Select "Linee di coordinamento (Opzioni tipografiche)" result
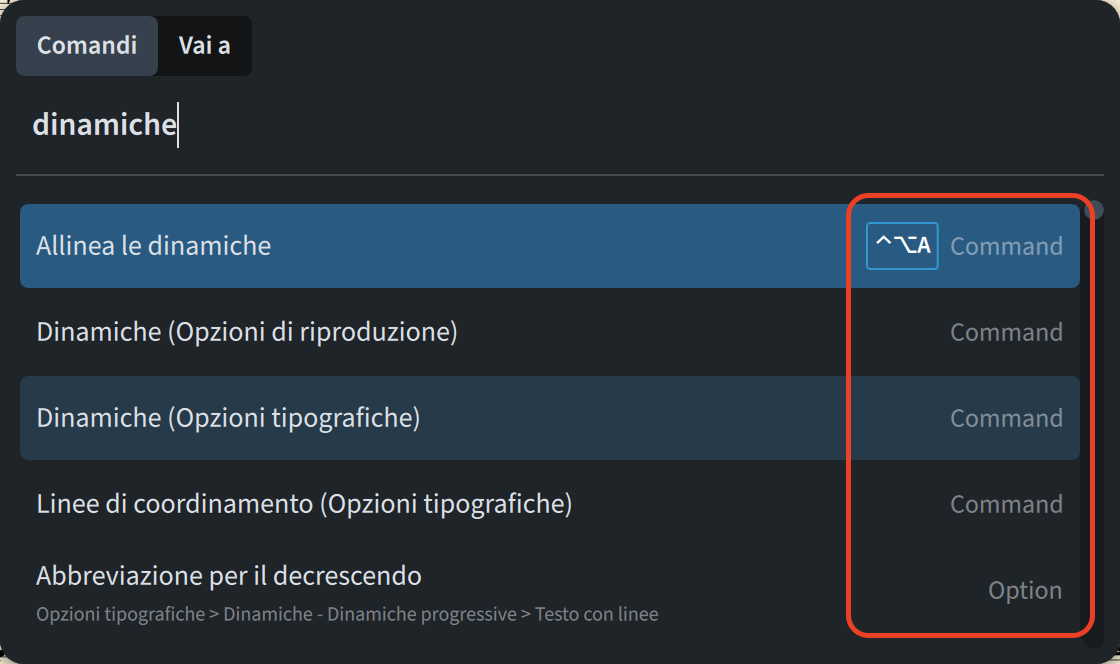 pyautogui.click(x=304, y=504)
